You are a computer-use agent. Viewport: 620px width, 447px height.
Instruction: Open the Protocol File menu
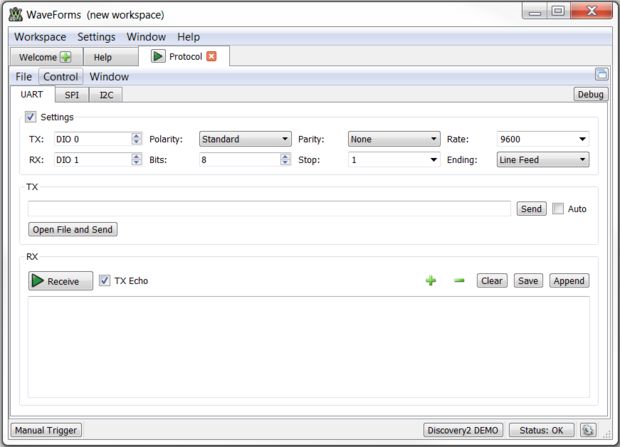24,76
